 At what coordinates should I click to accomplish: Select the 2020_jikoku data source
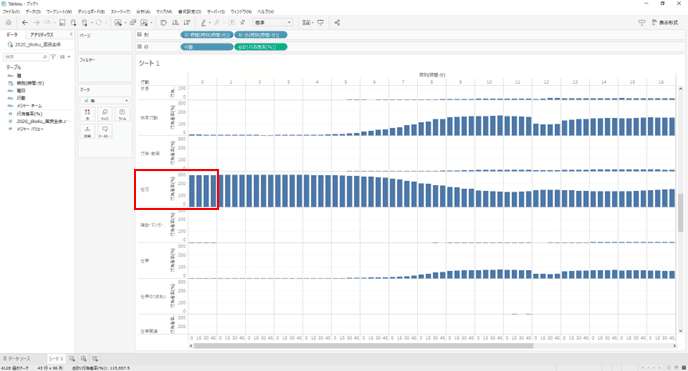(x=35, y=44)
